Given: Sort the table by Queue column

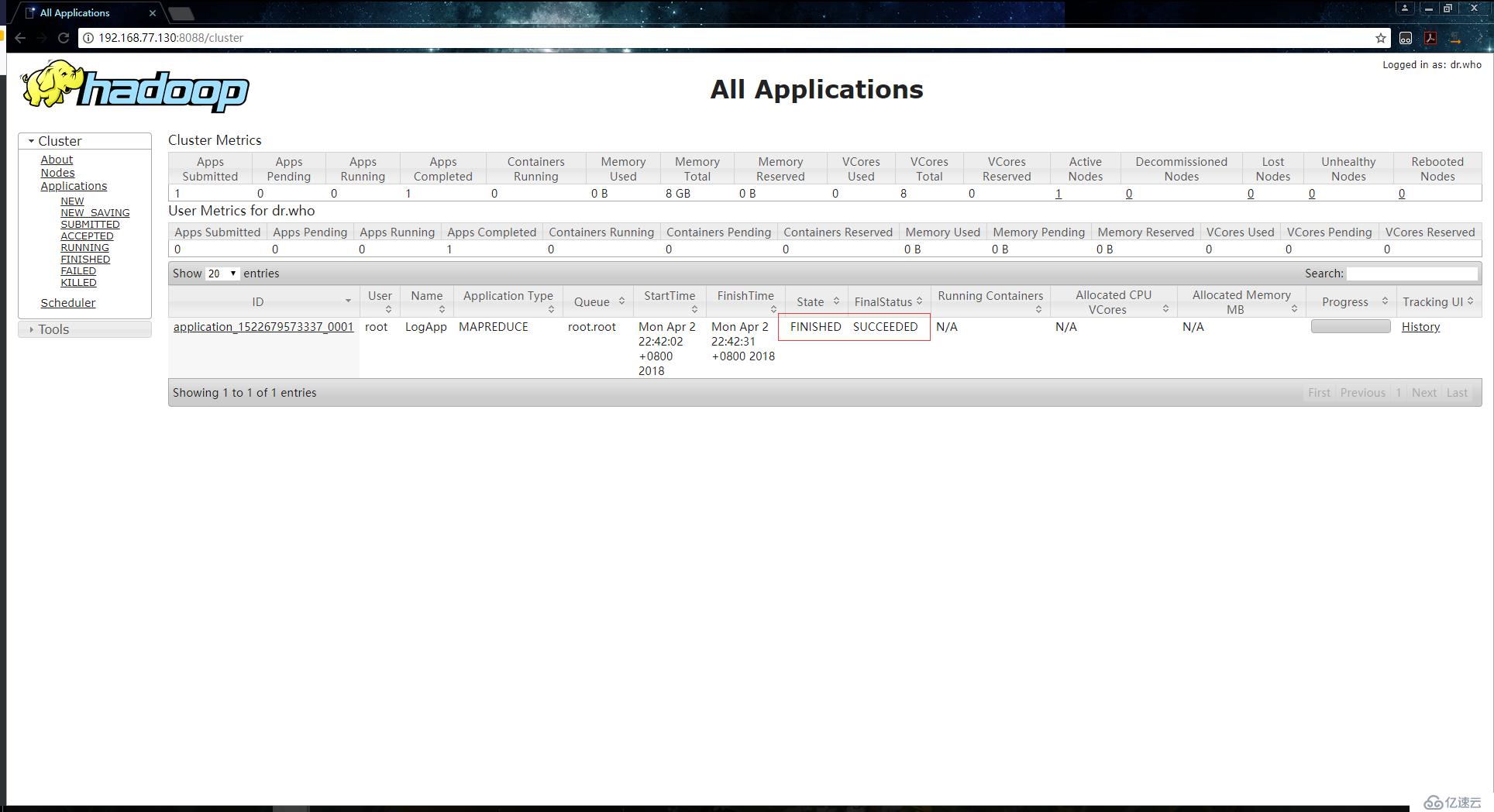Looking at the screenshot, I should [597, 302].
